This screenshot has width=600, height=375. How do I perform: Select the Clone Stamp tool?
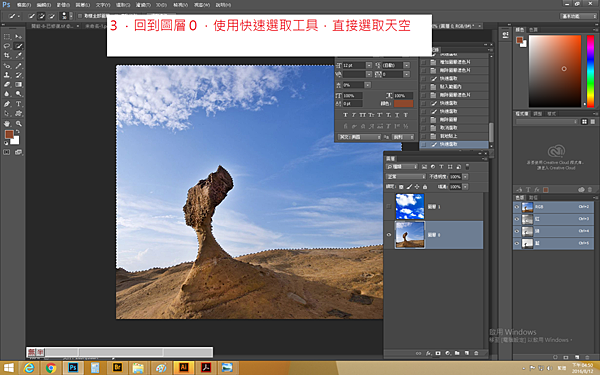click(x=7, y=75)
